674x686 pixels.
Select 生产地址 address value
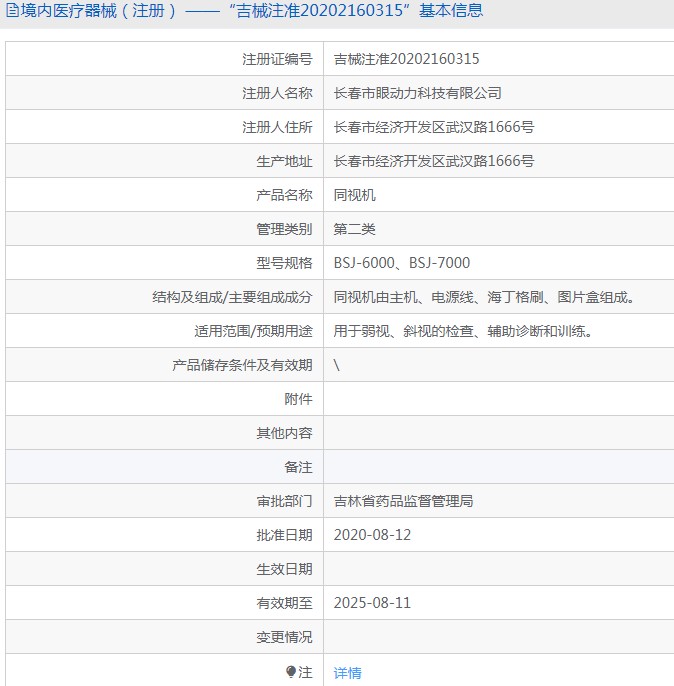[434, 161]
